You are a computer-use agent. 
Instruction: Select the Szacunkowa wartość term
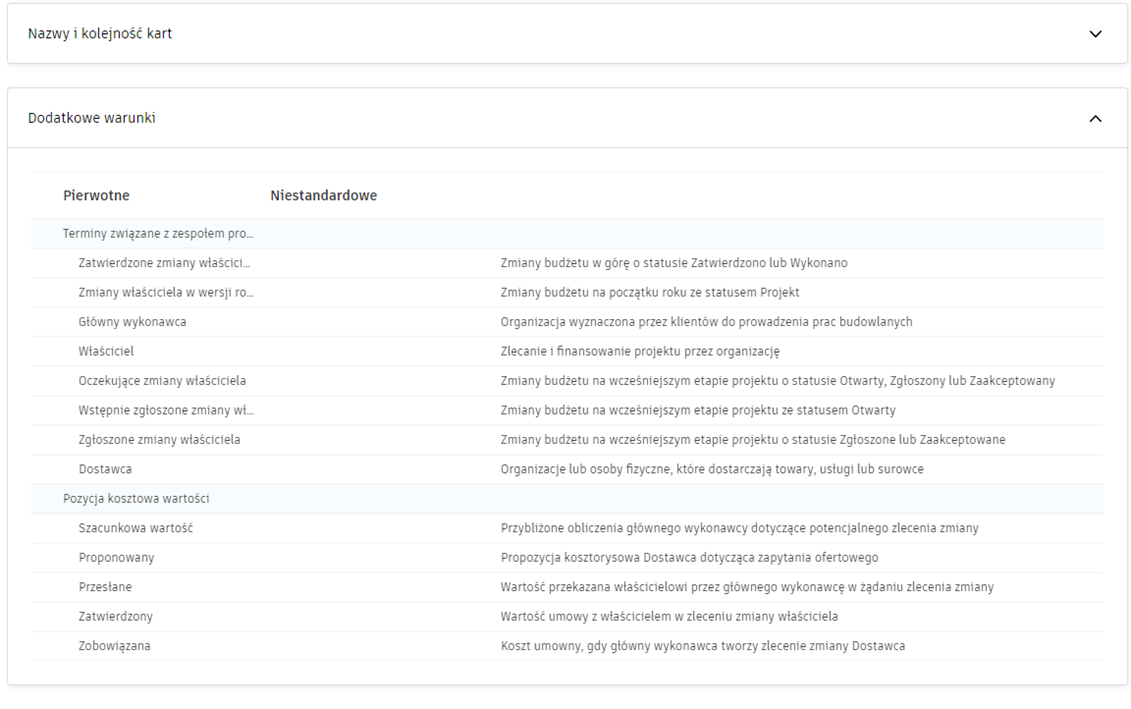tap(136, 528)
